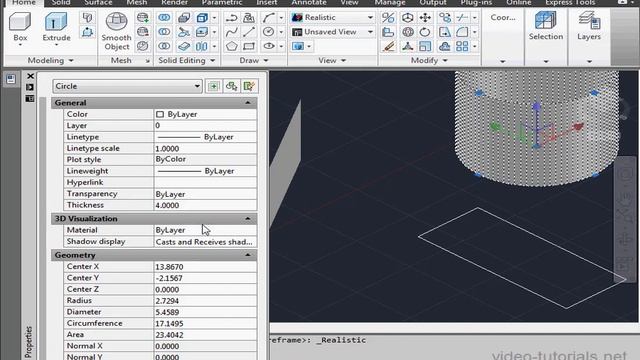This screenshot has height=360, width=640.
Task: Open the Realistic visual style dropdown
Action: click(333, 18)
